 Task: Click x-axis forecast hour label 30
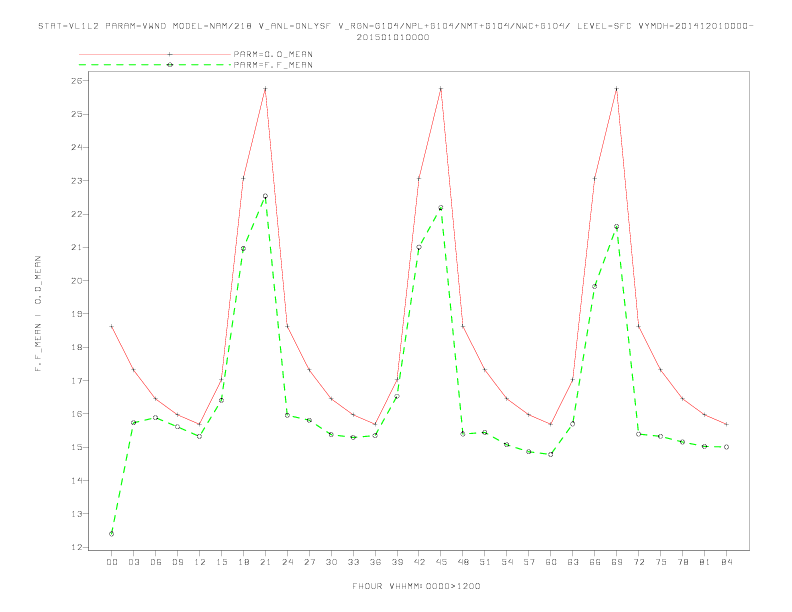click(x=331, y=562)
